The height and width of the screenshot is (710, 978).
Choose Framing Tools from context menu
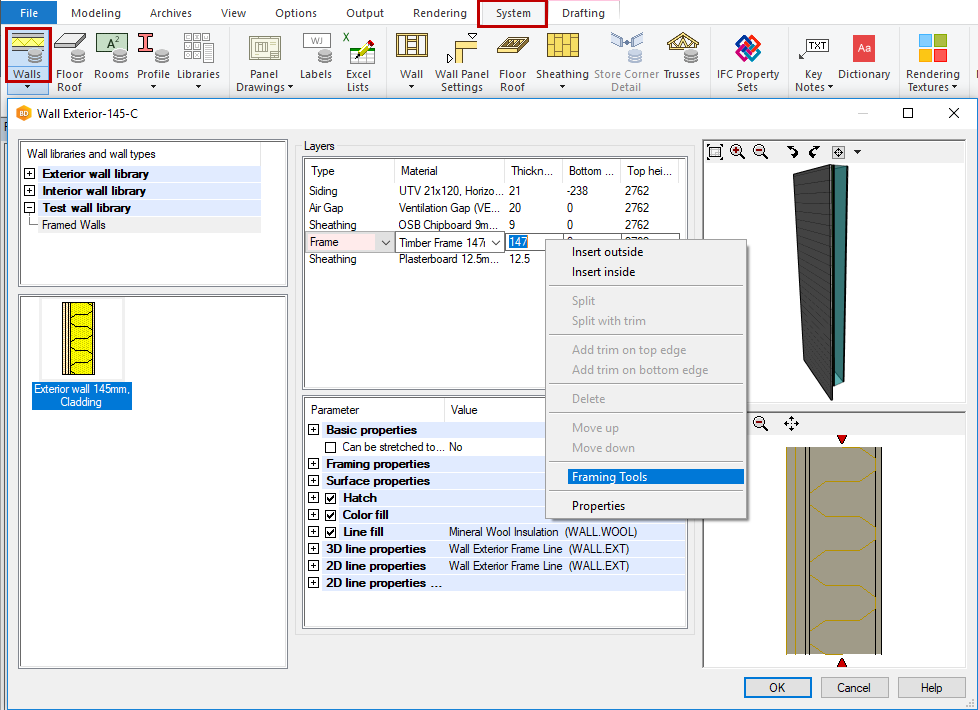(x=609, y=477)
